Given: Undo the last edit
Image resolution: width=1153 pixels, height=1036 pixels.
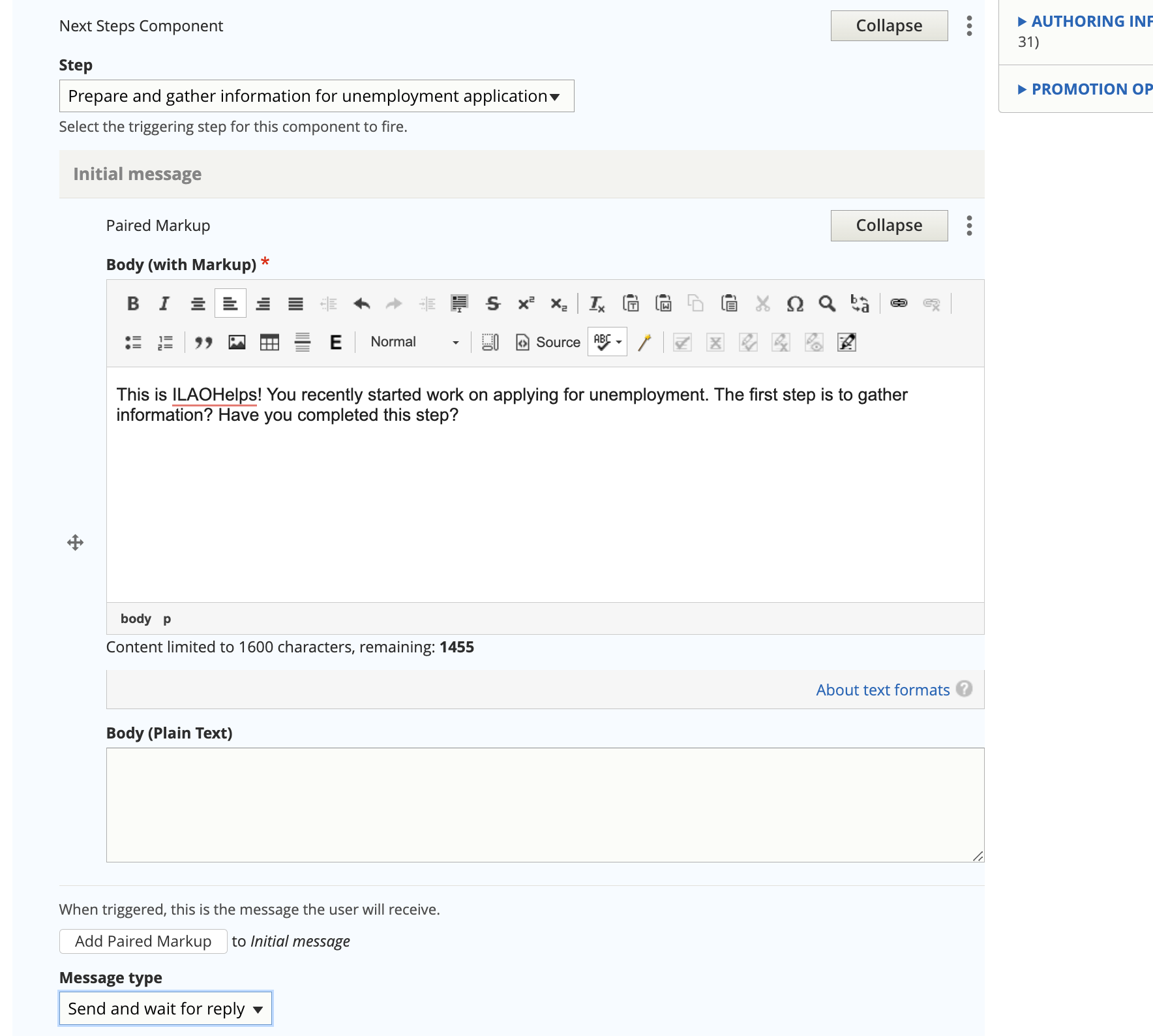Looking at the screenshot, I should (361, 303).
